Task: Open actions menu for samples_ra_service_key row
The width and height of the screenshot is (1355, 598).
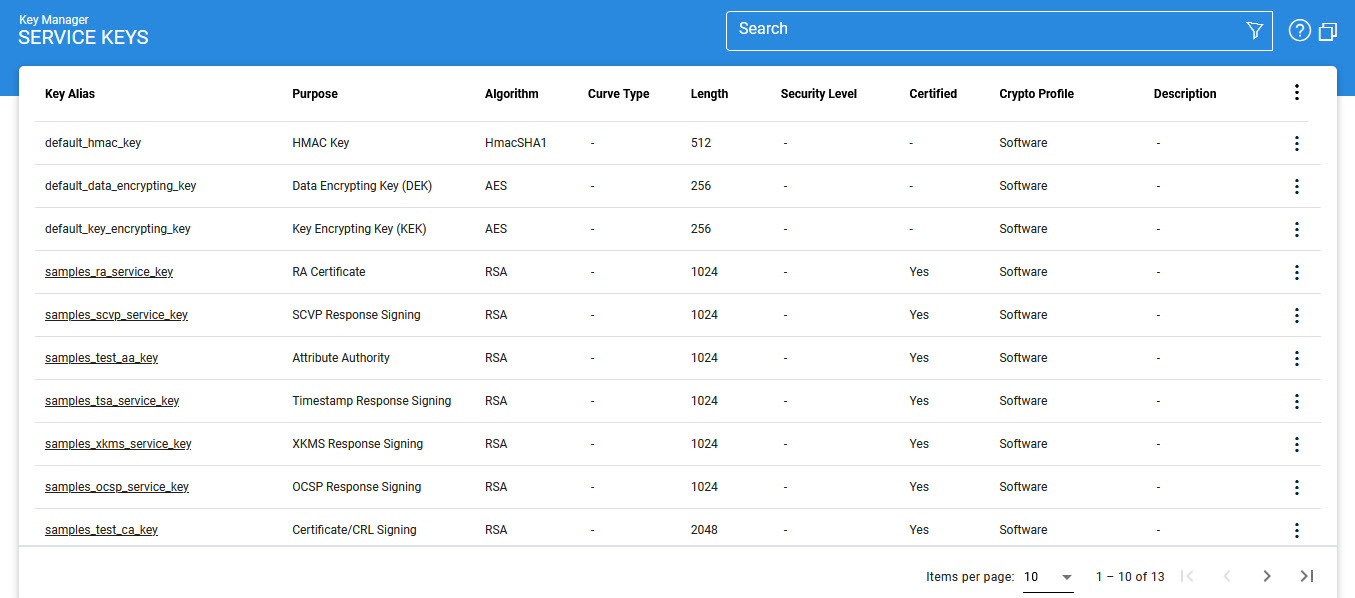Action: coord(1296,272)
